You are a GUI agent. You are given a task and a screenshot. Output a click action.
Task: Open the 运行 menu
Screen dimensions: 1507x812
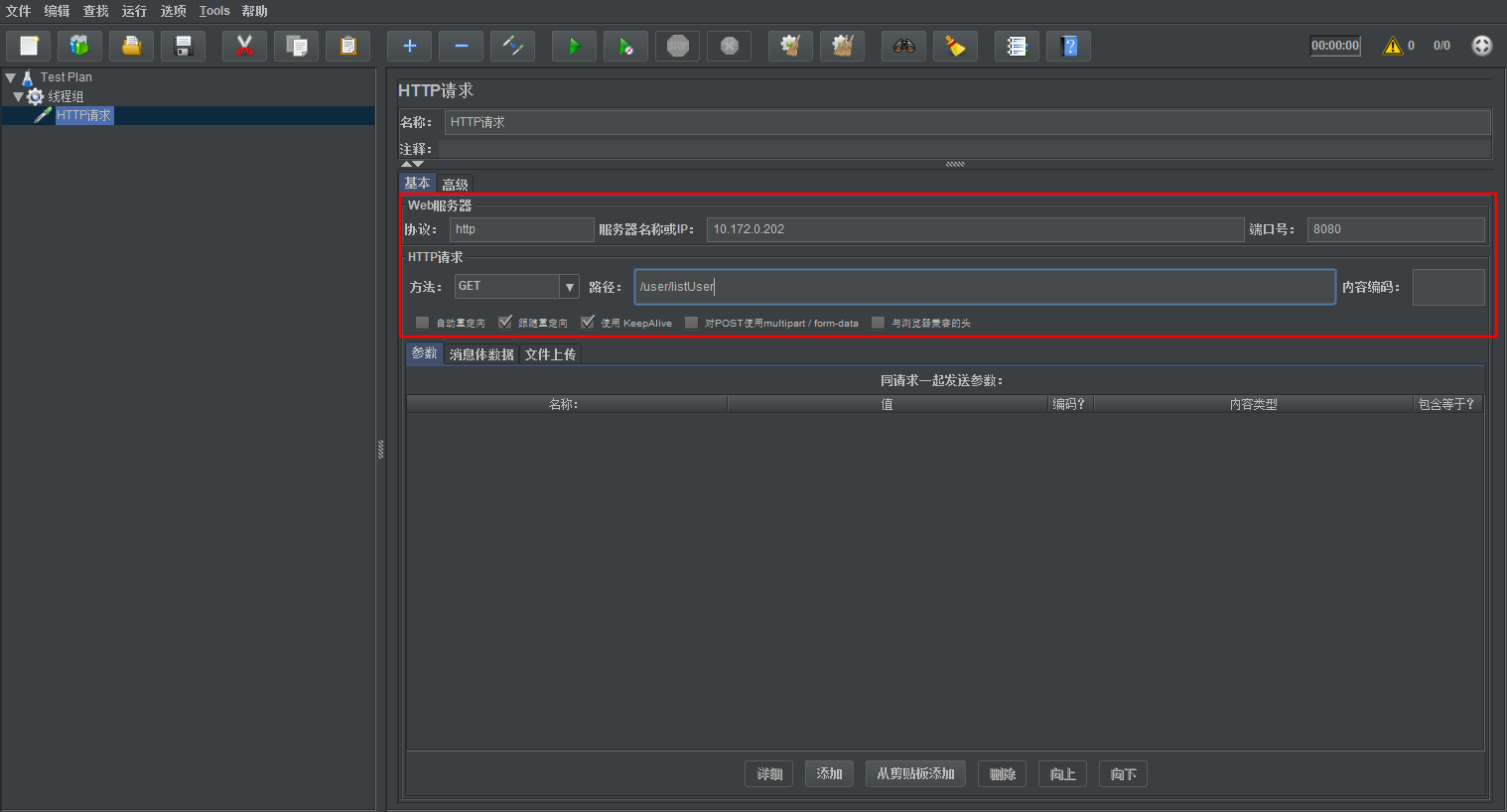[x=134, y=11]
